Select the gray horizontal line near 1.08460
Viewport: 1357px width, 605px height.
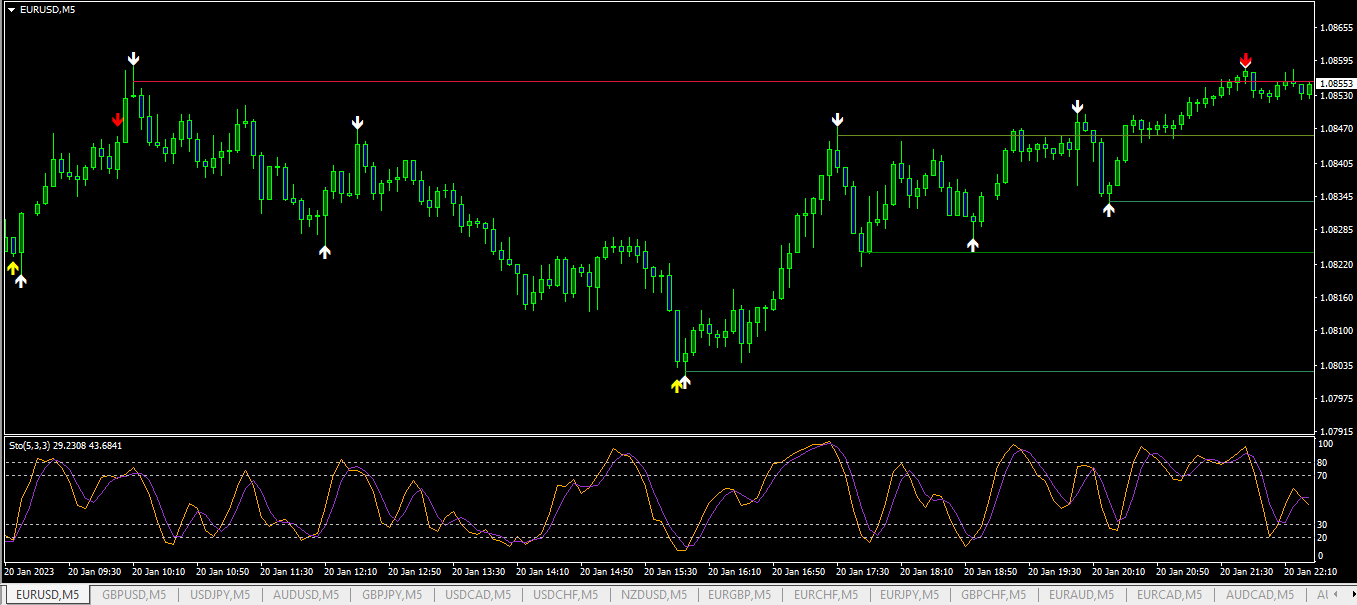coord(1074,135)
